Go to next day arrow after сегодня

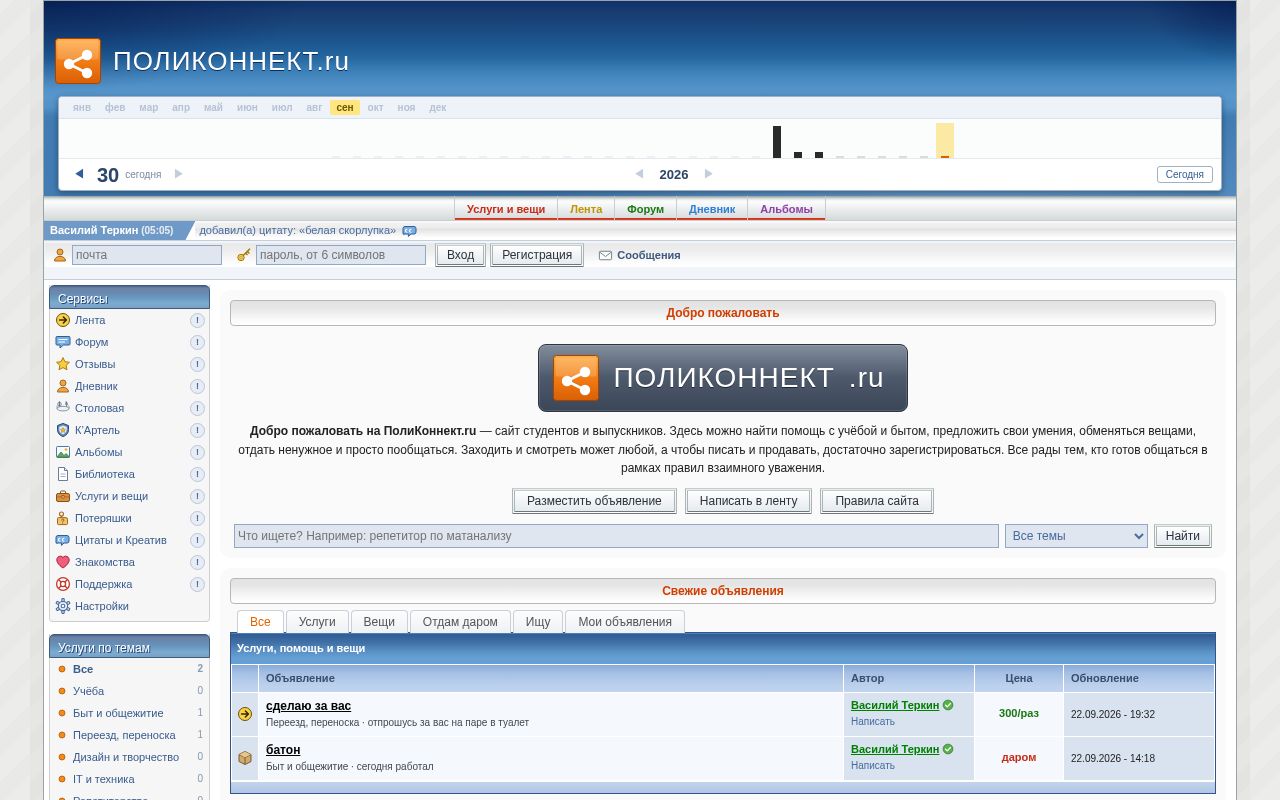coord(179,174)
